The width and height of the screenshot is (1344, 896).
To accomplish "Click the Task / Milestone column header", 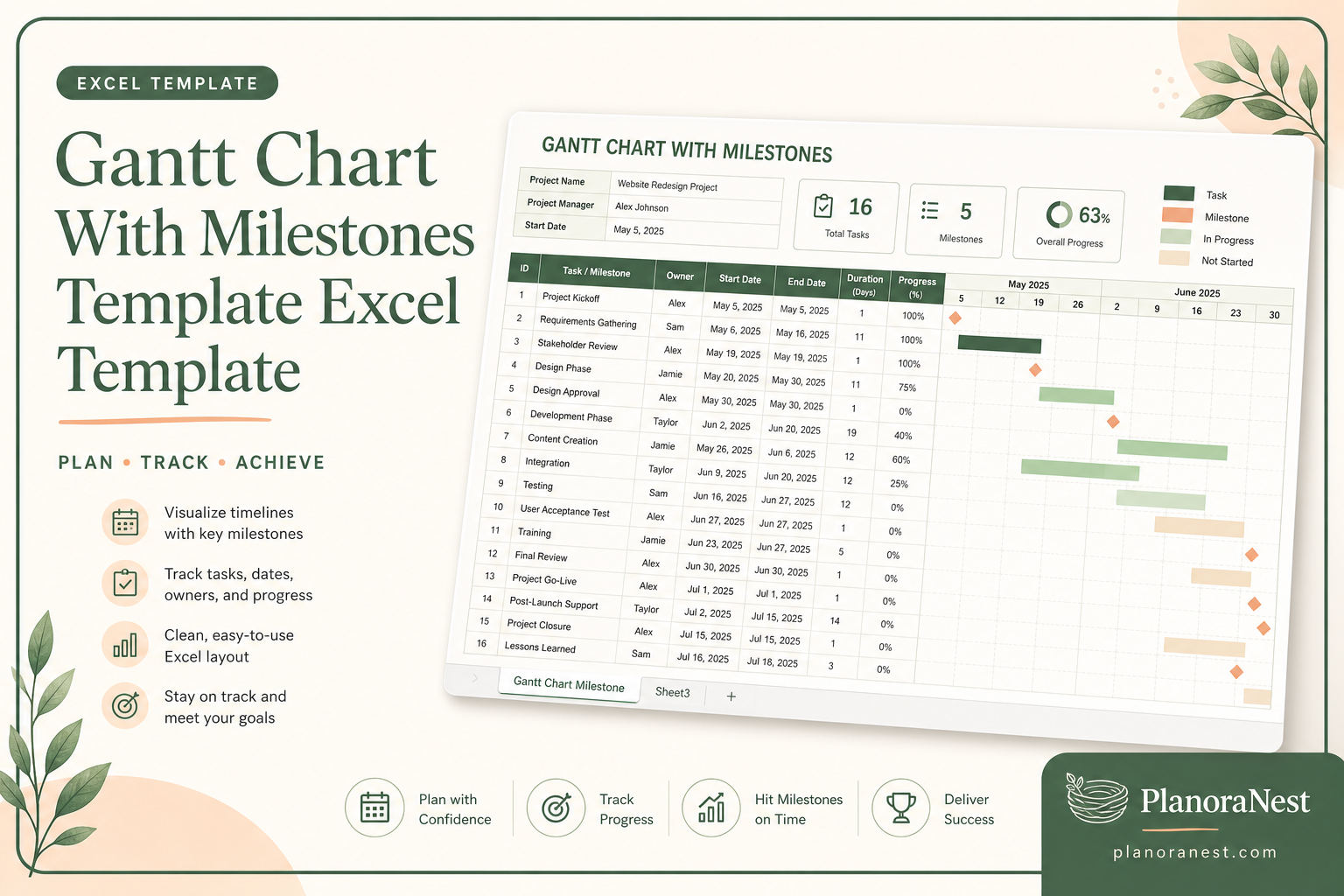I will pyautogui.click(x=597, y=272).
